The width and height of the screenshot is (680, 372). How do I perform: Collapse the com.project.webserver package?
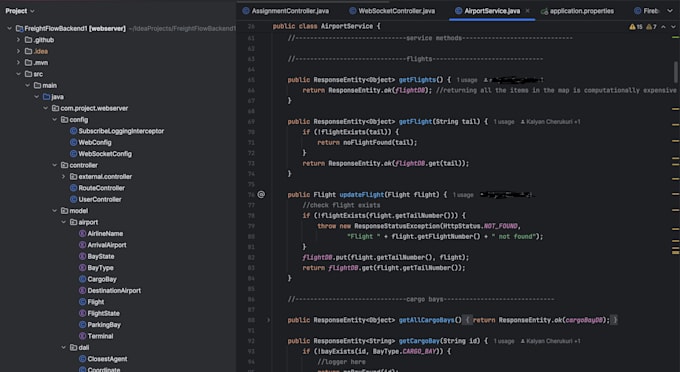point(46,108)
